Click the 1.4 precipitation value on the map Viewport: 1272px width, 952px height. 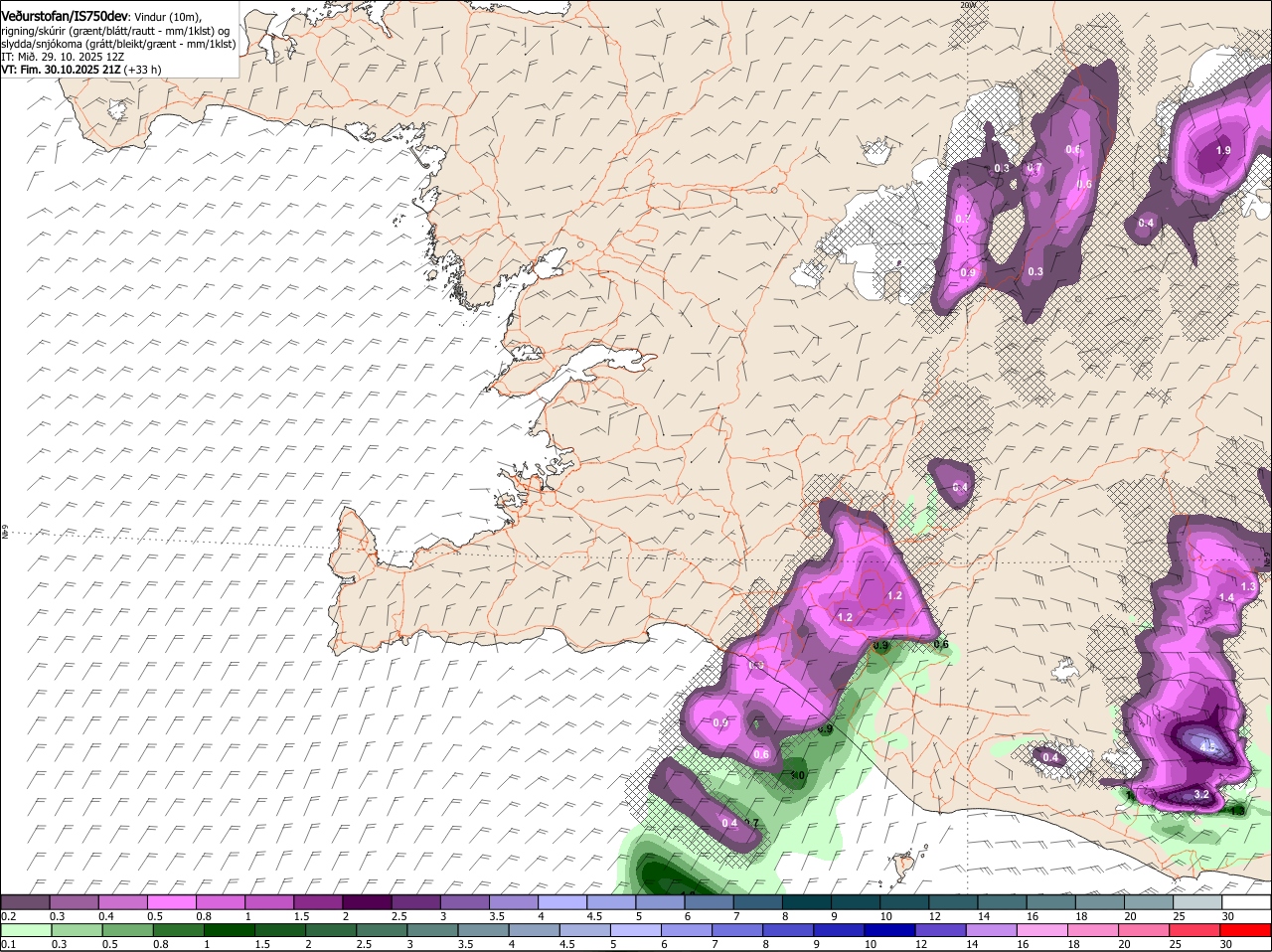click(x=1226, y=597)
